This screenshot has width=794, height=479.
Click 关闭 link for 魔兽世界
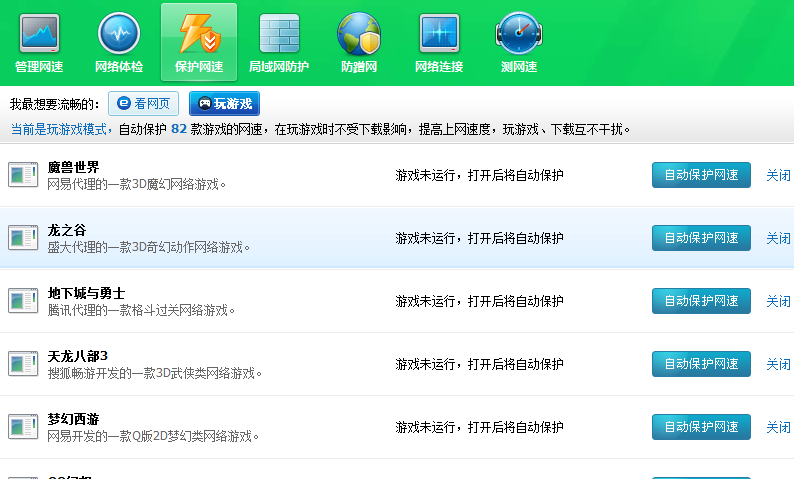778,175
